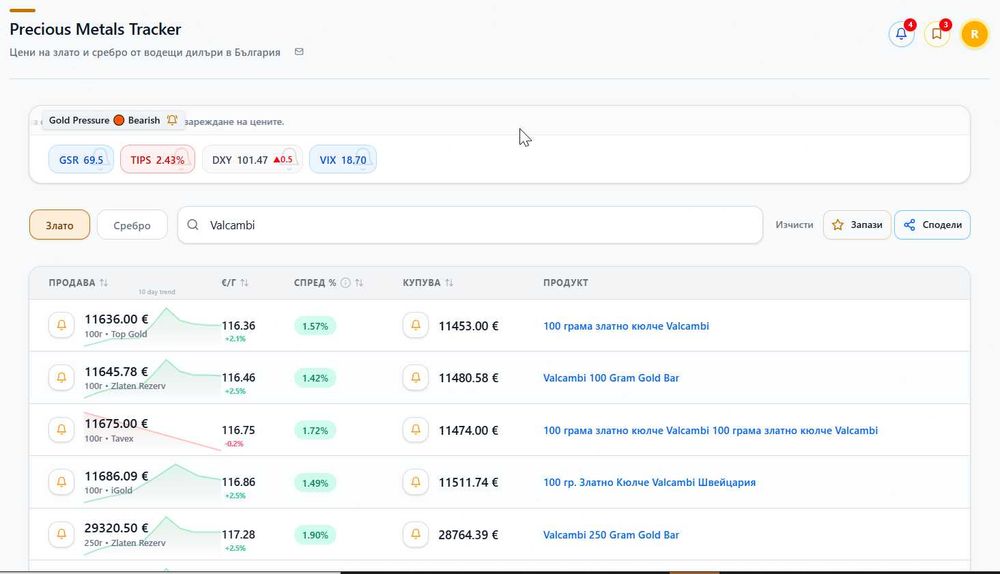Screen dimensions: 1000x574
Task: Open Tavex 100 грама златно кюлче link
Action: (x=710, y=430)
